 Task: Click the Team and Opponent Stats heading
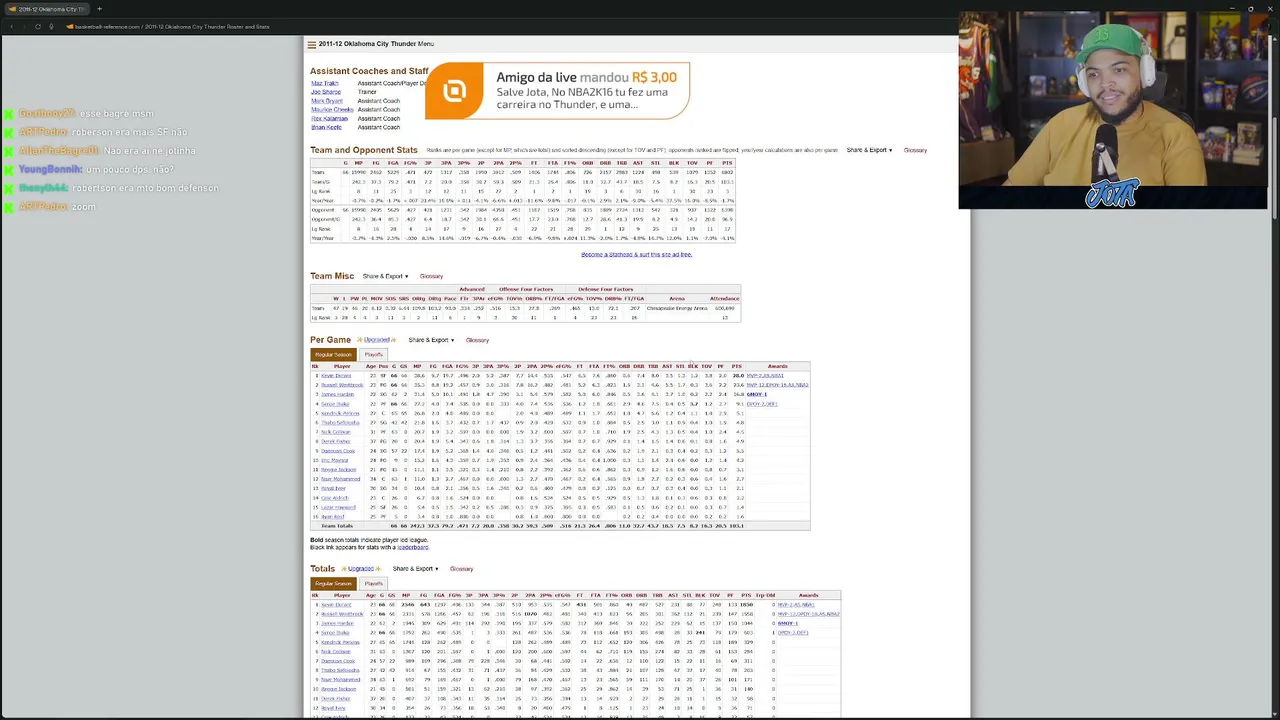pos(364,150)
